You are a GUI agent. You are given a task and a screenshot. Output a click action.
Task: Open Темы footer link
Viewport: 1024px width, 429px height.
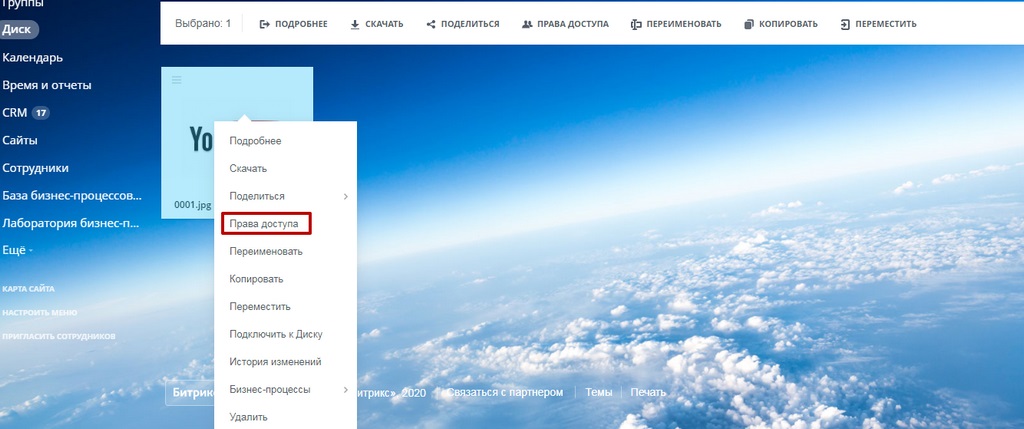(599, 392)
